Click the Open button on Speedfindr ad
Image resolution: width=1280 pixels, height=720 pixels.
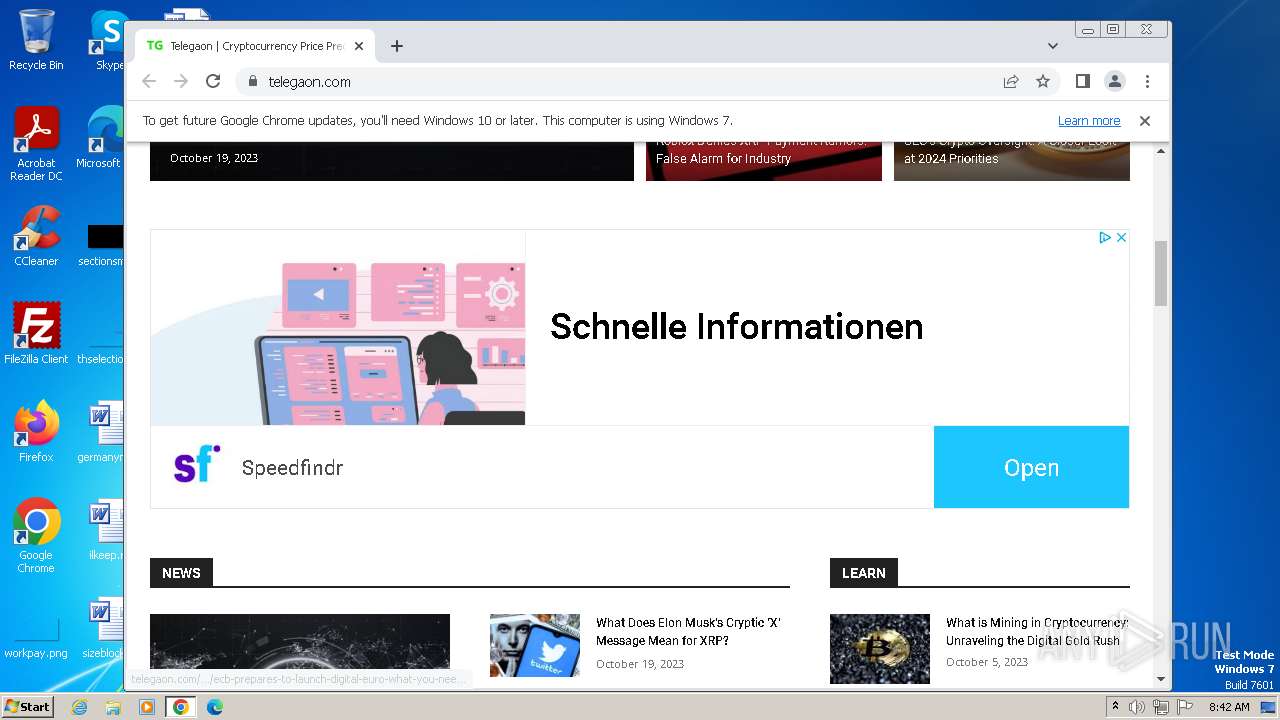pyautogui.click(x=1031, y=467)
